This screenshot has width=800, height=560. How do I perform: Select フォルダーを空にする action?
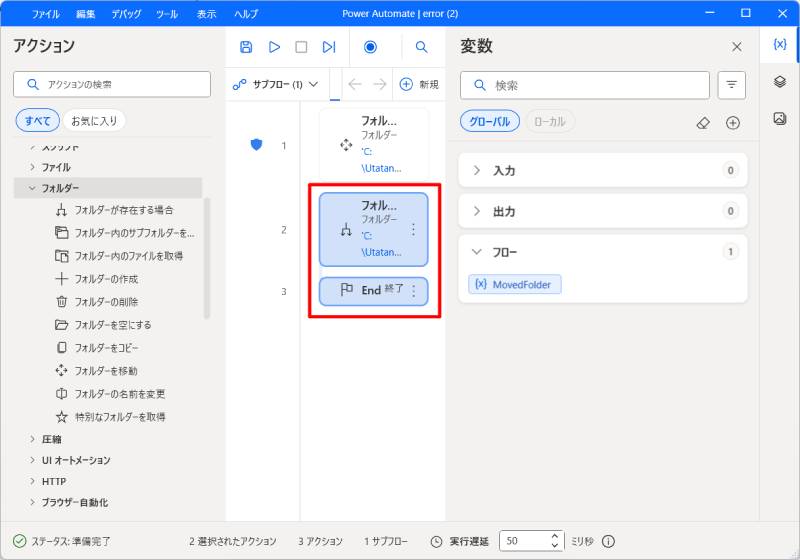click(x=103, y=325)
